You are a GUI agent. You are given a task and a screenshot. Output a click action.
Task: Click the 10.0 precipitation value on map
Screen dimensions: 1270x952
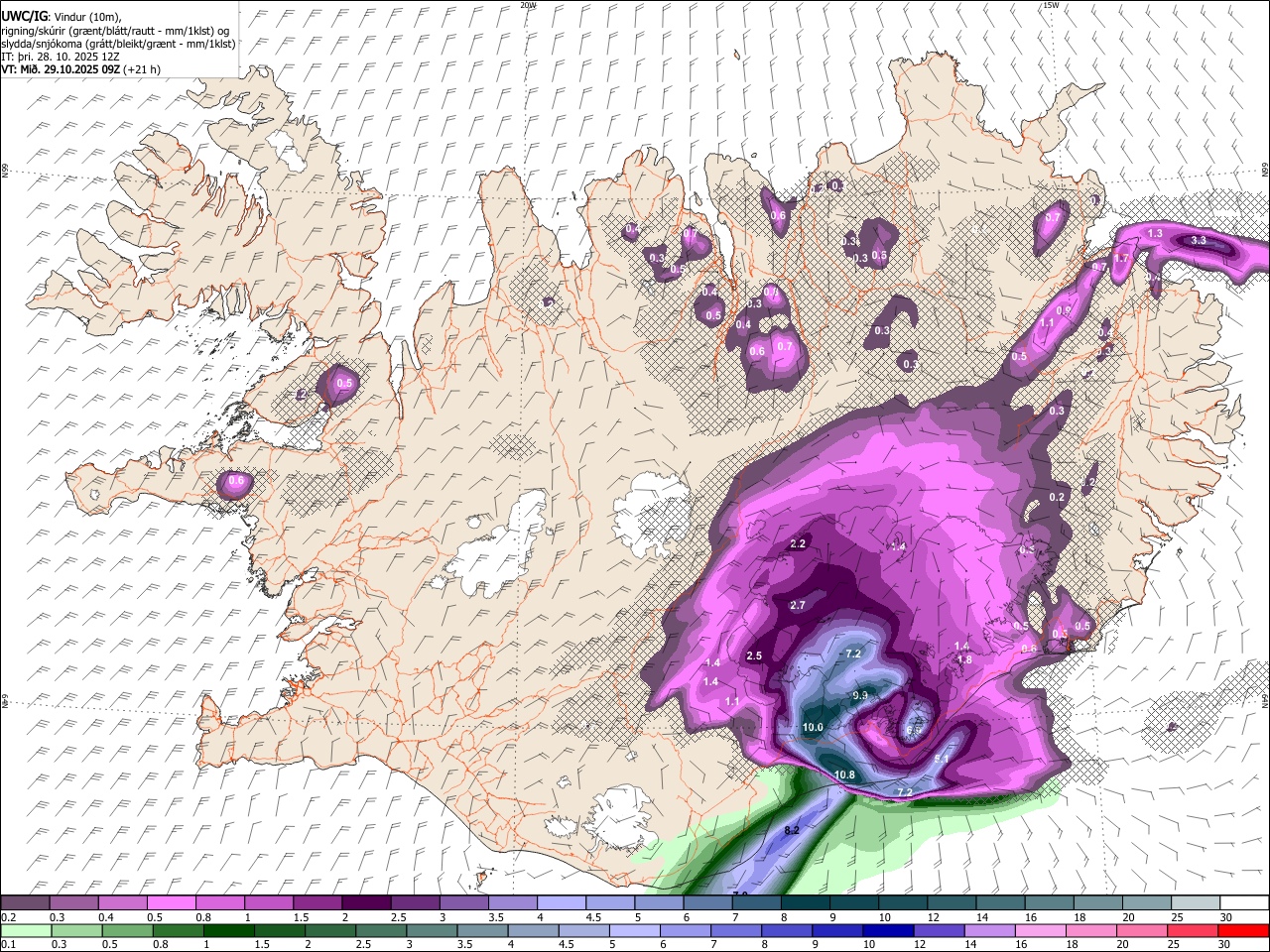(814, 727)
